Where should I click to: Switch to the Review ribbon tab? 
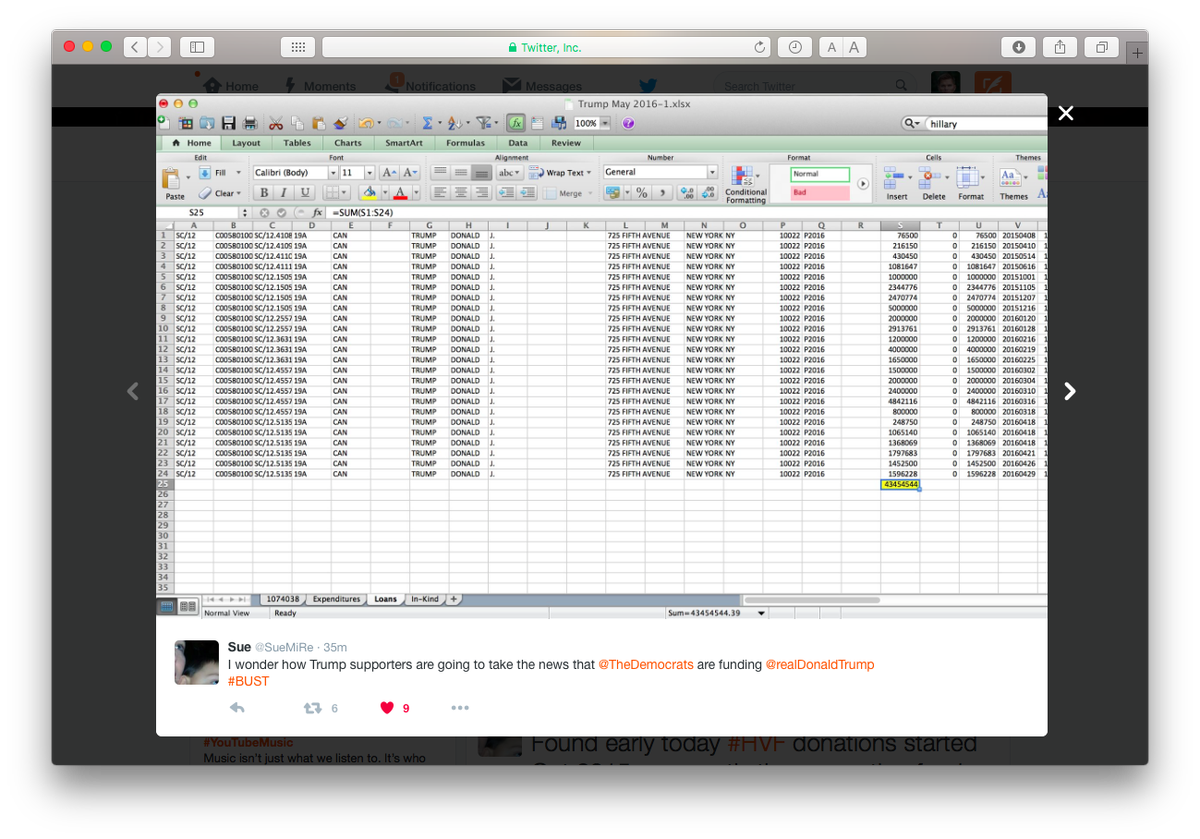click(566, 143)
